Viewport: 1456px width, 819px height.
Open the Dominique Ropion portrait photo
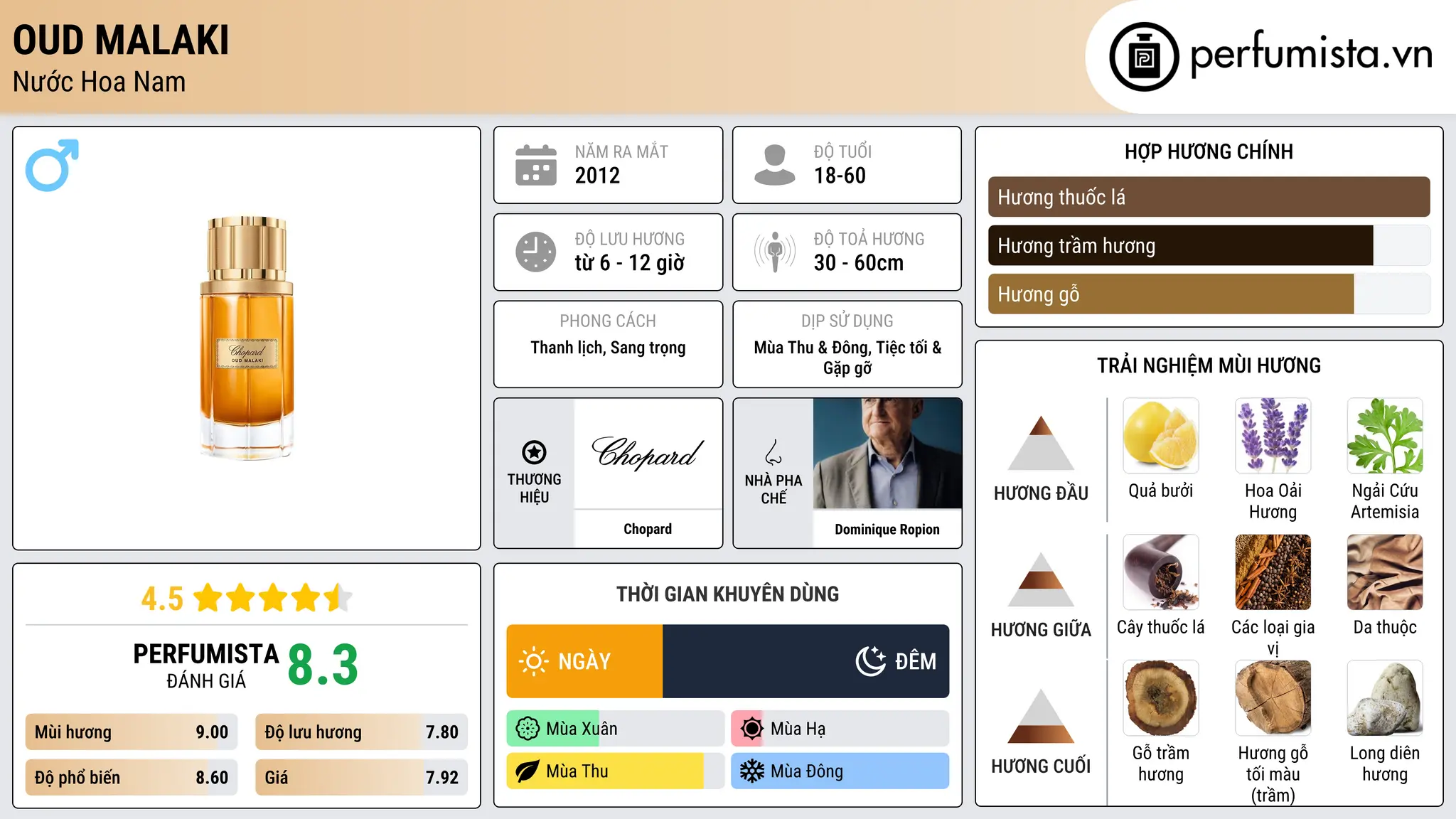click(x=887, y=454)
